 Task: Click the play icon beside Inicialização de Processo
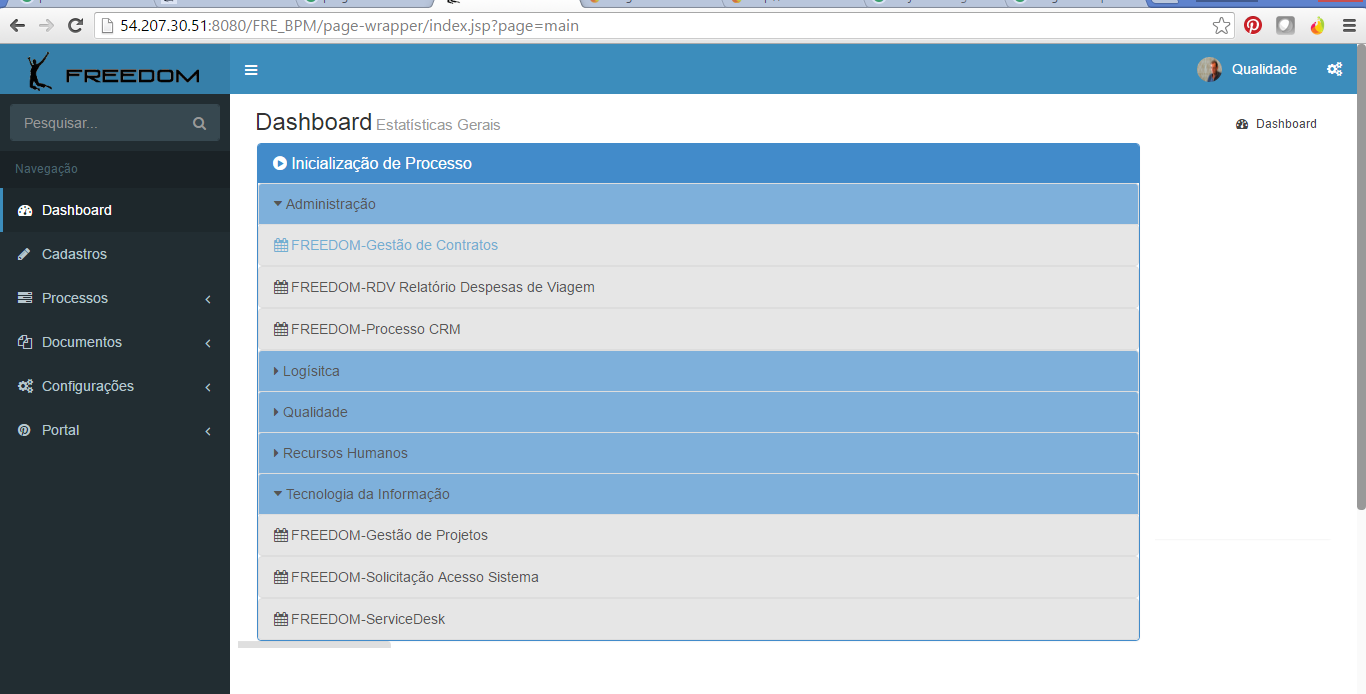pos(280,163)
